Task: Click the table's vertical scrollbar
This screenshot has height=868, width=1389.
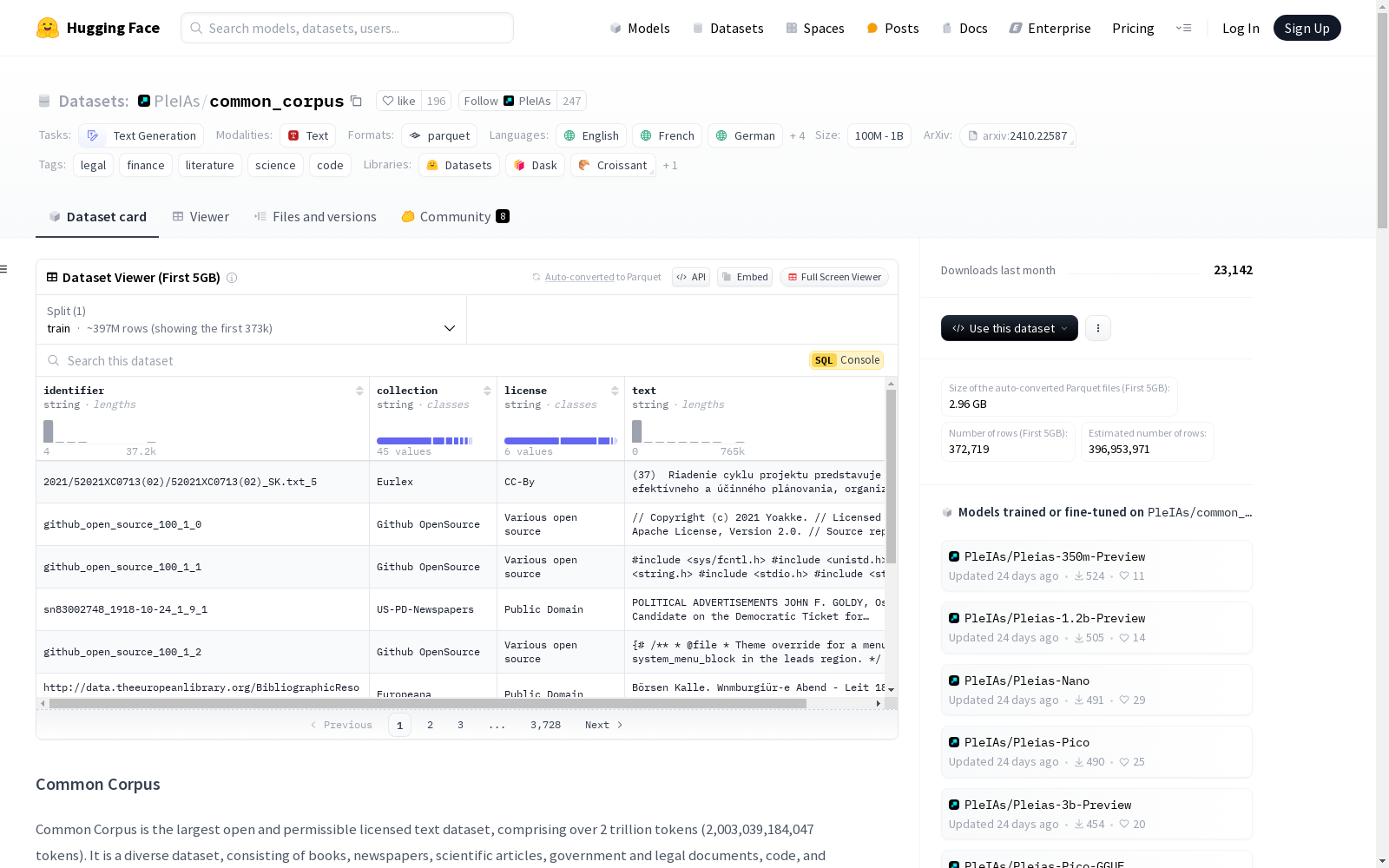Action: coord(891,477)
